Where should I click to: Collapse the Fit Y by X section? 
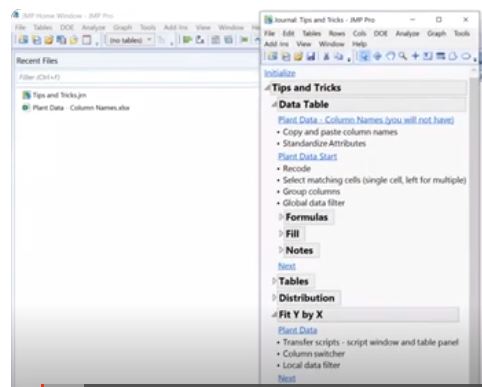tap(274, 314)
